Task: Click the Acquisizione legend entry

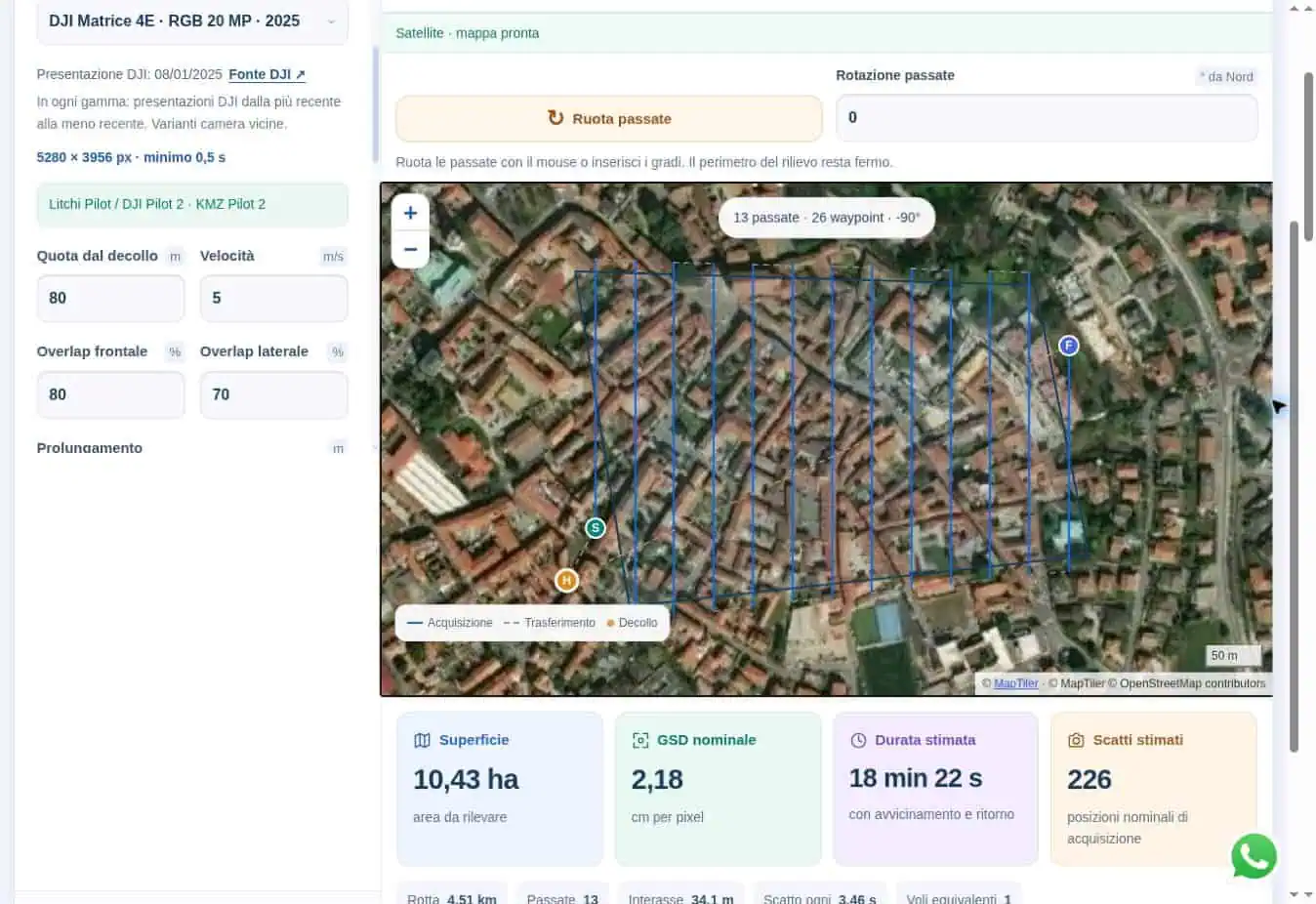Action: 450,623
